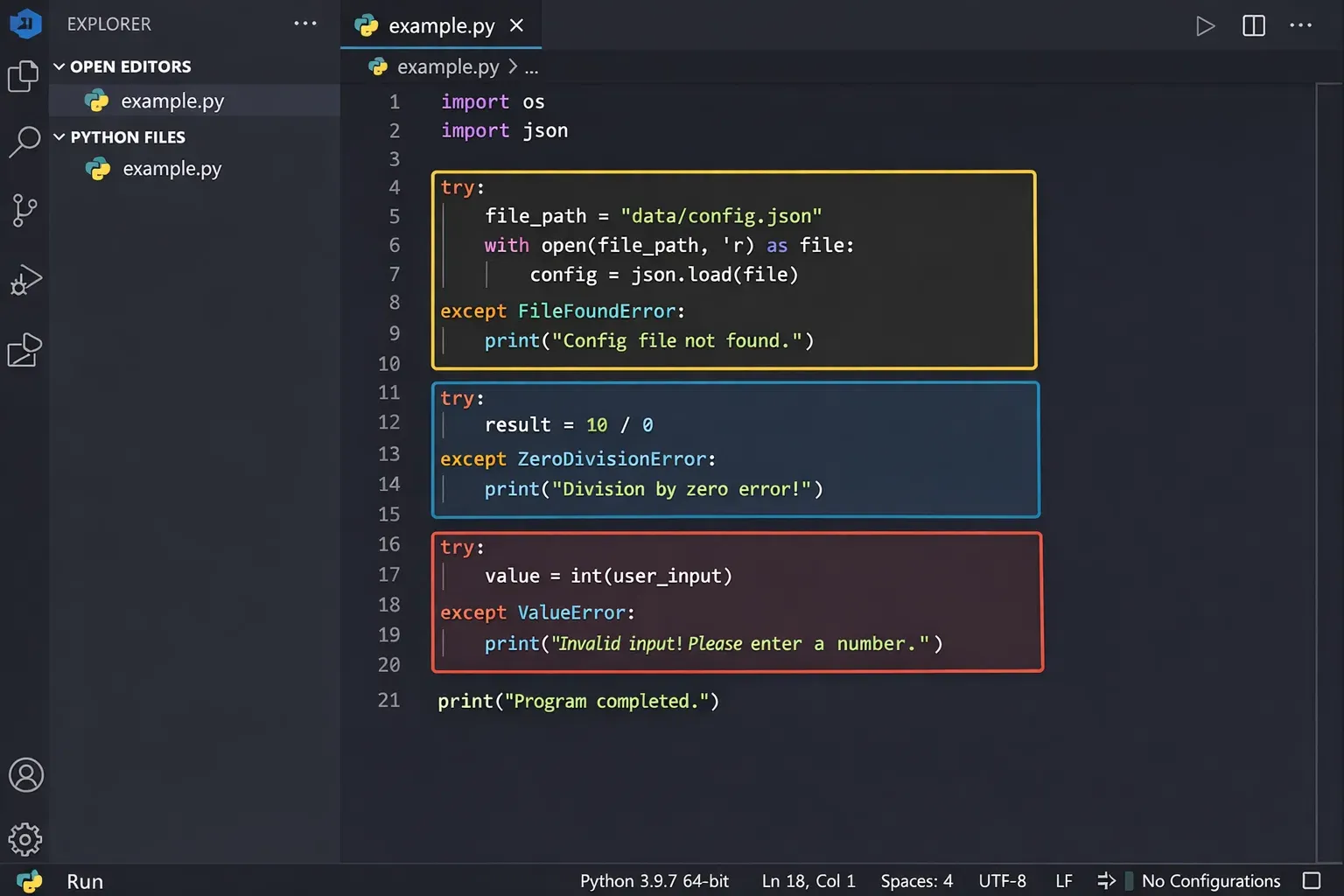1344x896 pixels.
Task: Switch to the example.py editor tab
Action: coord(440,26)
